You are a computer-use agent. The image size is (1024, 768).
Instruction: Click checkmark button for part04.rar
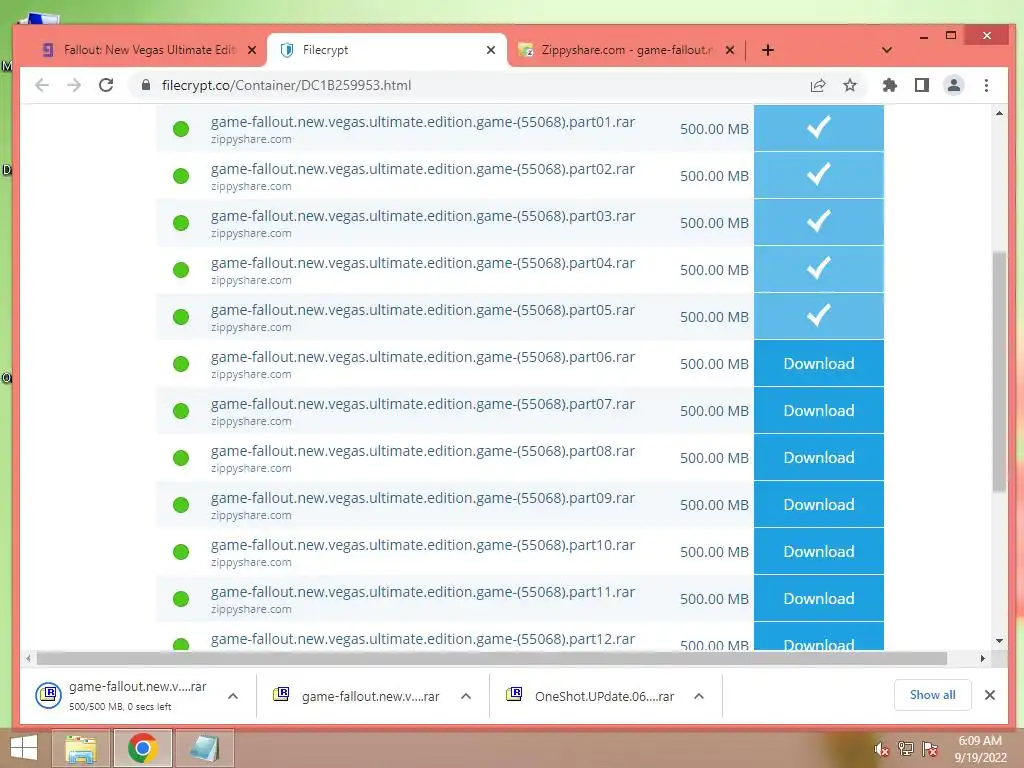(818, 269)
